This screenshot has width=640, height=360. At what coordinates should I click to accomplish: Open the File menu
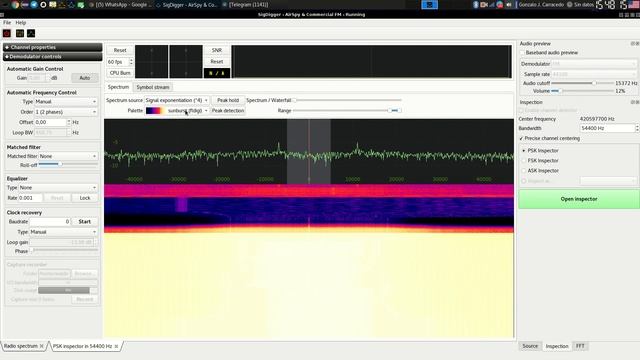[7, 22]
